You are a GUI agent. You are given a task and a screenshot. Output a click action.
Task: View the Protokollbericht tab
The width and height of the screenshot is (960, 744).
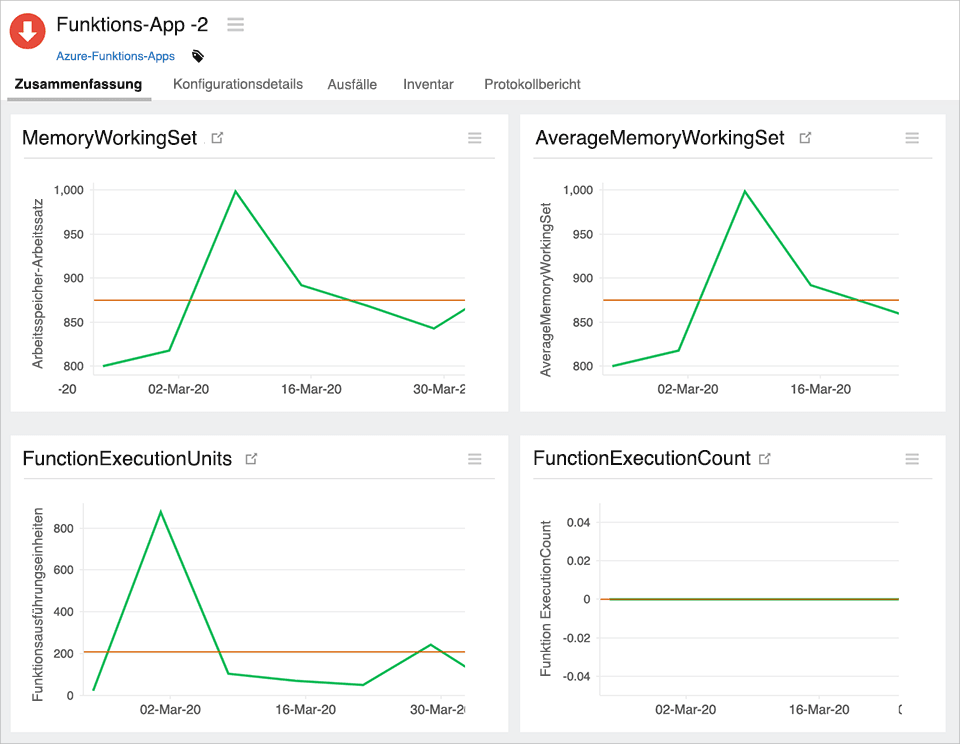coord(532,85)
